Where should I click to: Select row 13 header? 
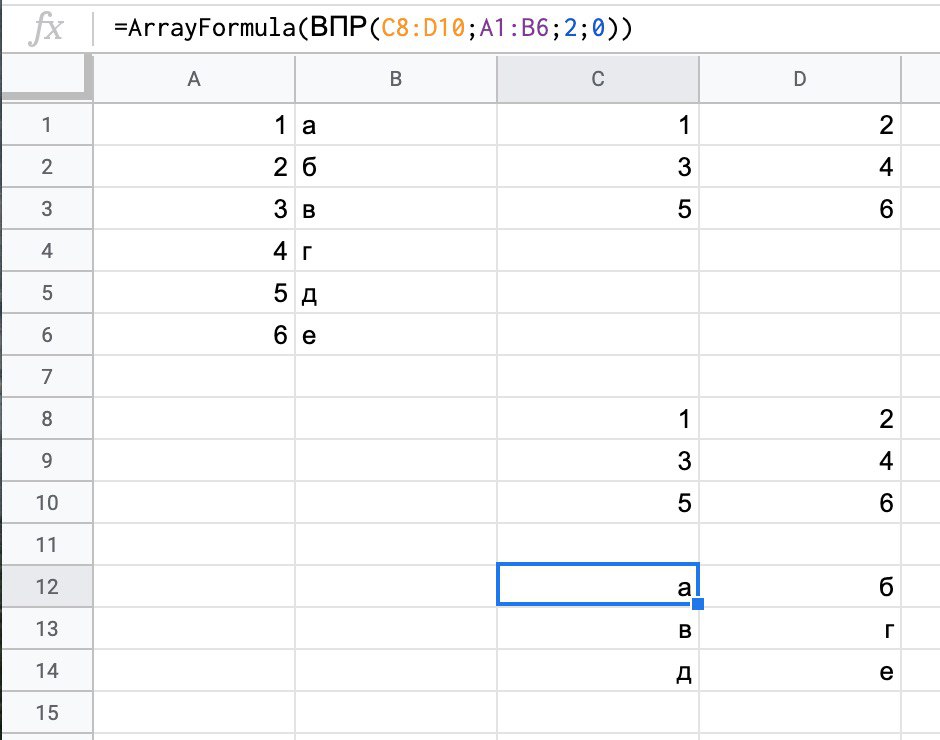coord(47,628)
